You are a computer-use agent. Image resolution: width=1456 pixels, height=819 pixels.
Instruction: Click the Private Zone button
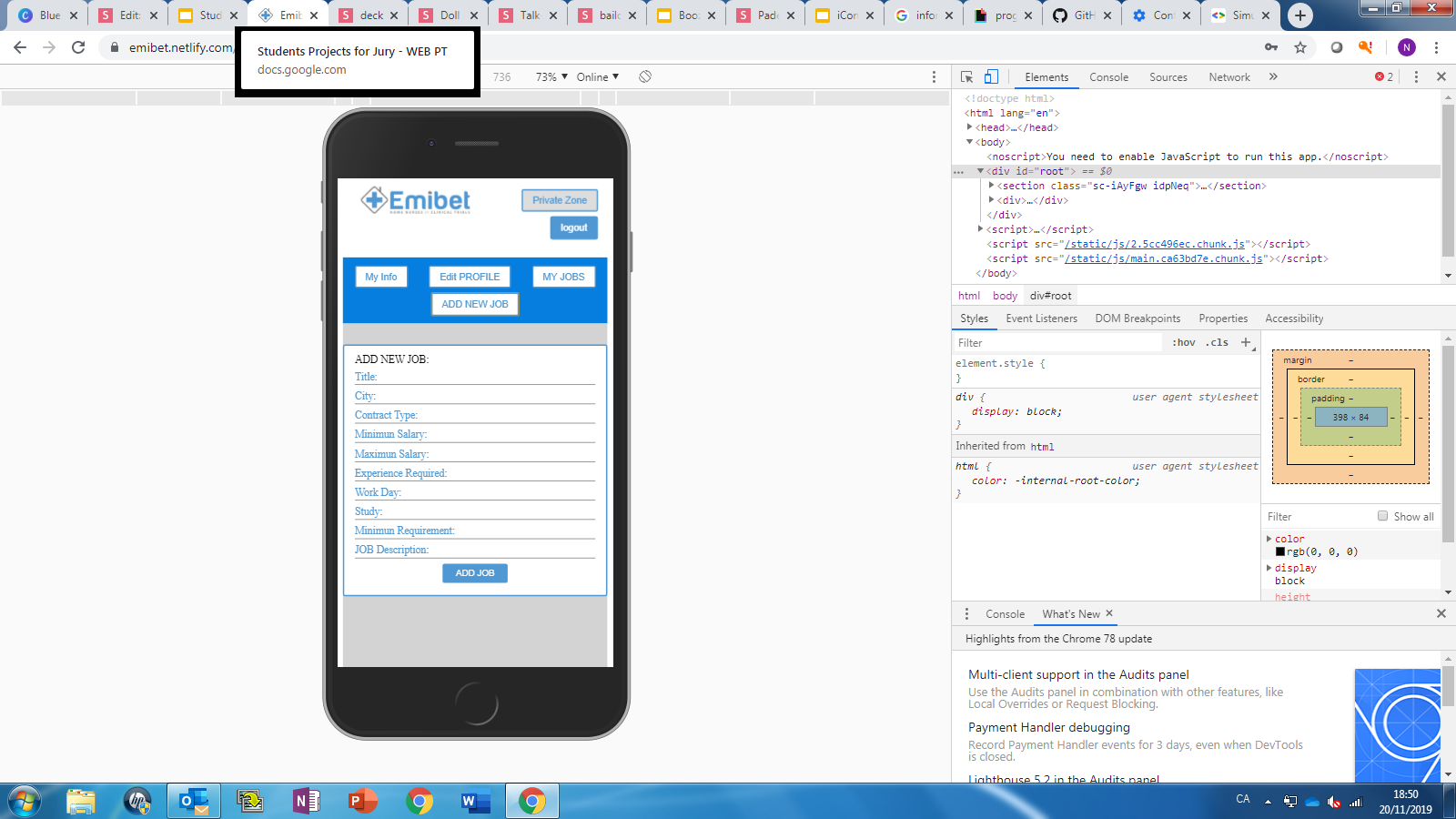[560, 200]
